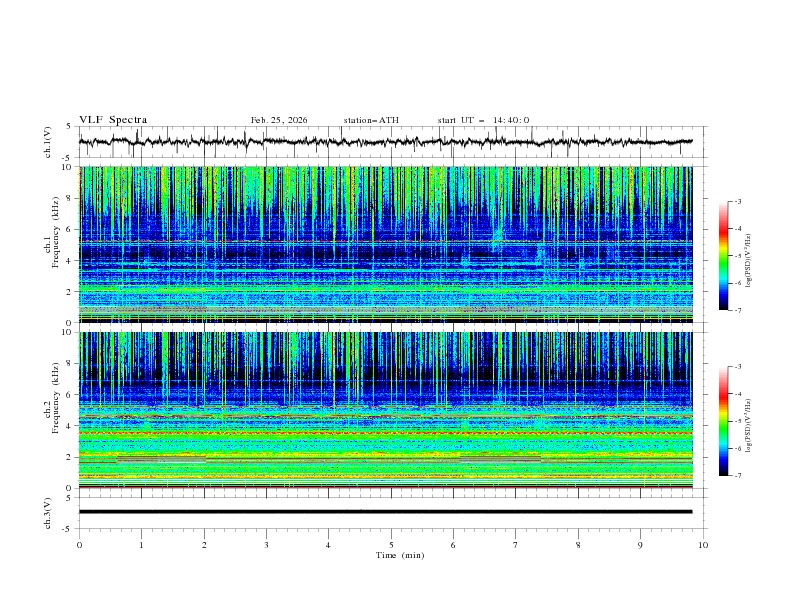
Task: Click tick label 8 on Time axis
Action: (578, 545)
